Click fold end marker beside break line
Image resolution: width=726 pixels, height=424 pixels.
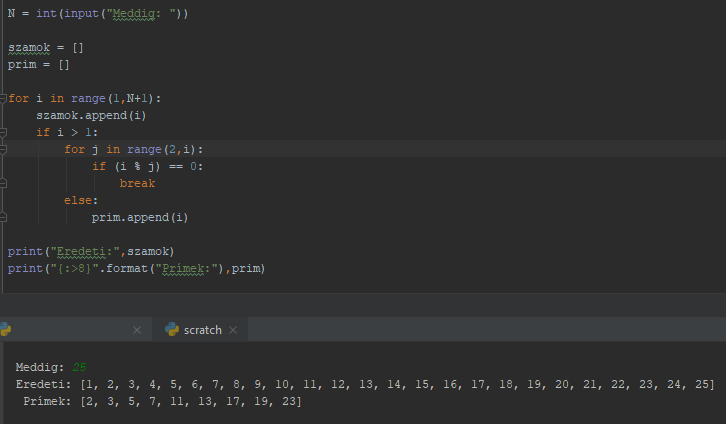4,184
